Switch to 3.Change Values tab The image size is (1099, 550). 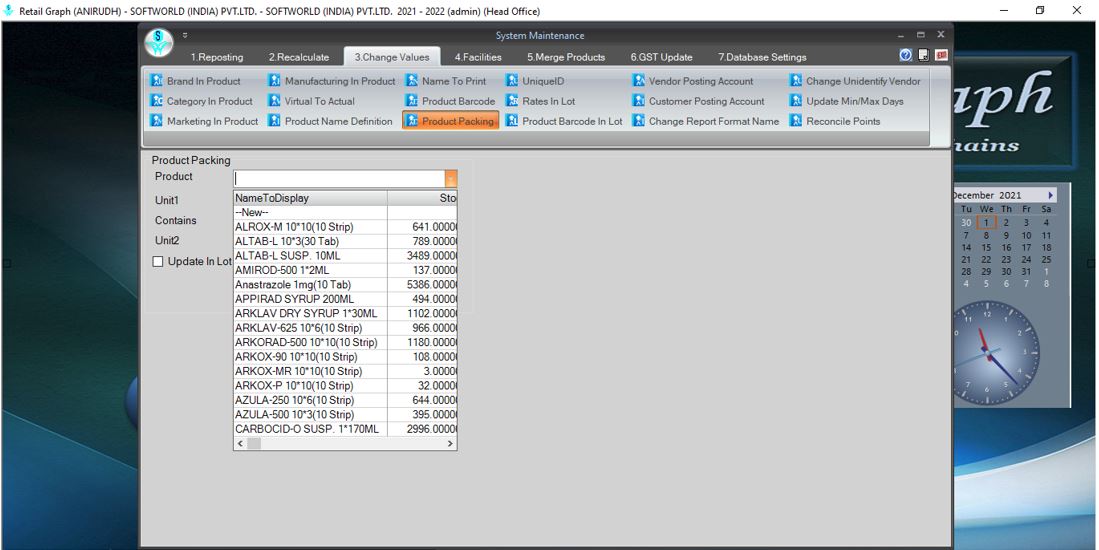coord(392,57)
